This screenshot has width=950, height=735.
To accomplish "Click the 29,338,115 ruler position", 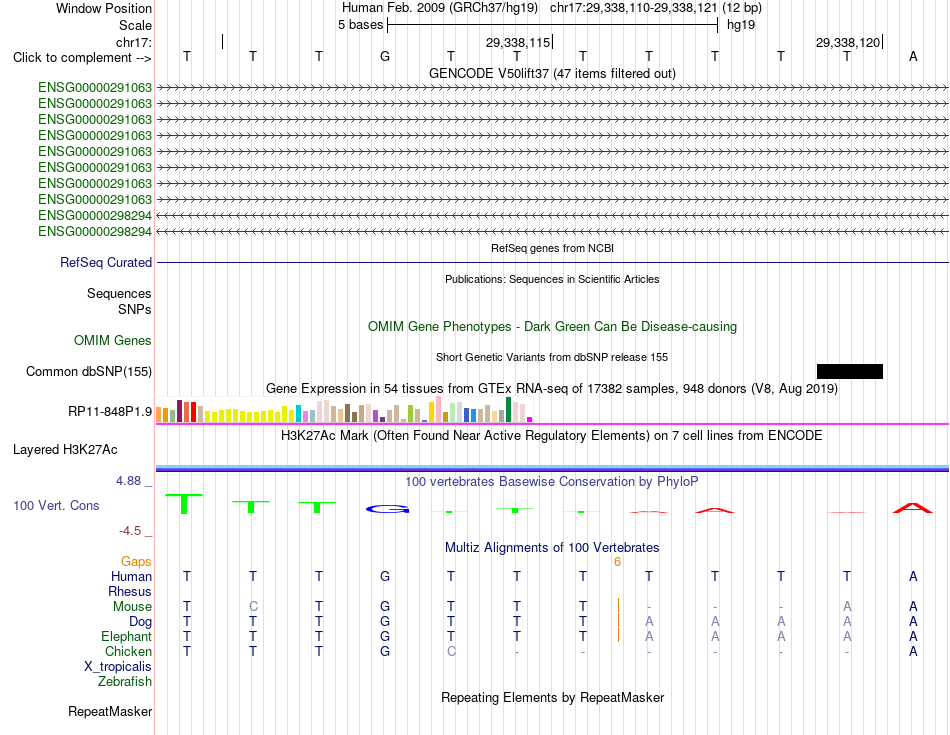I will pyautogui.click(x=518, y=42).
